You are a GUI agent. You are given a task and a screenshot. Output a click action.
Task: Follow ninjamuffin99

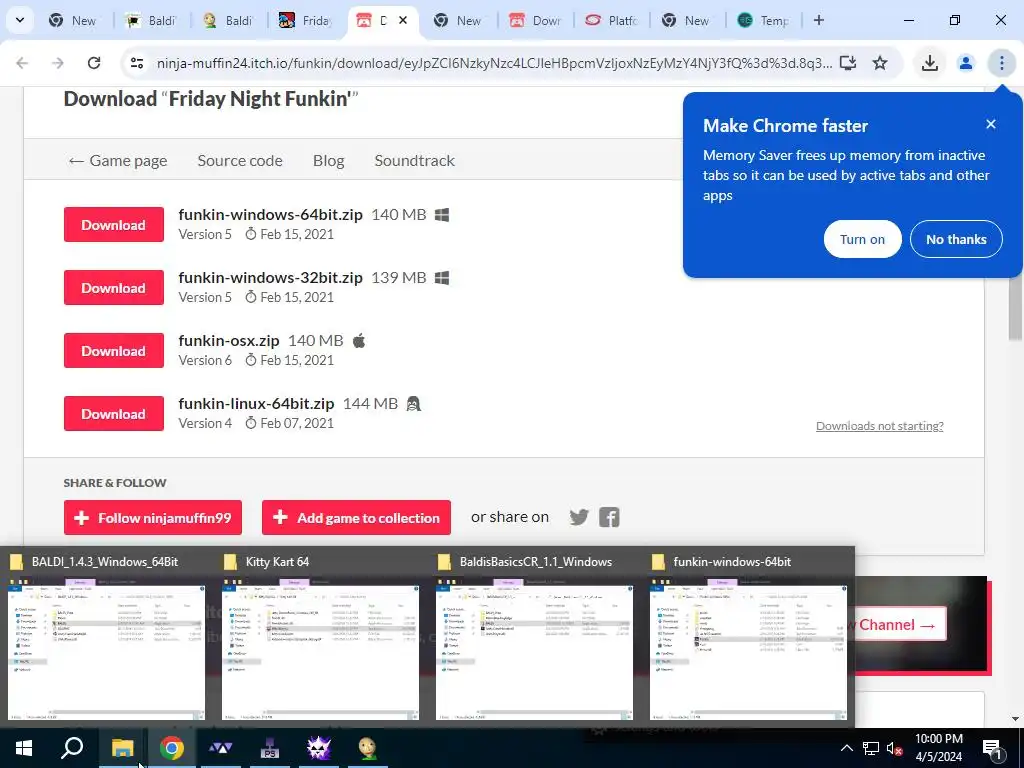tap(153, 518)
